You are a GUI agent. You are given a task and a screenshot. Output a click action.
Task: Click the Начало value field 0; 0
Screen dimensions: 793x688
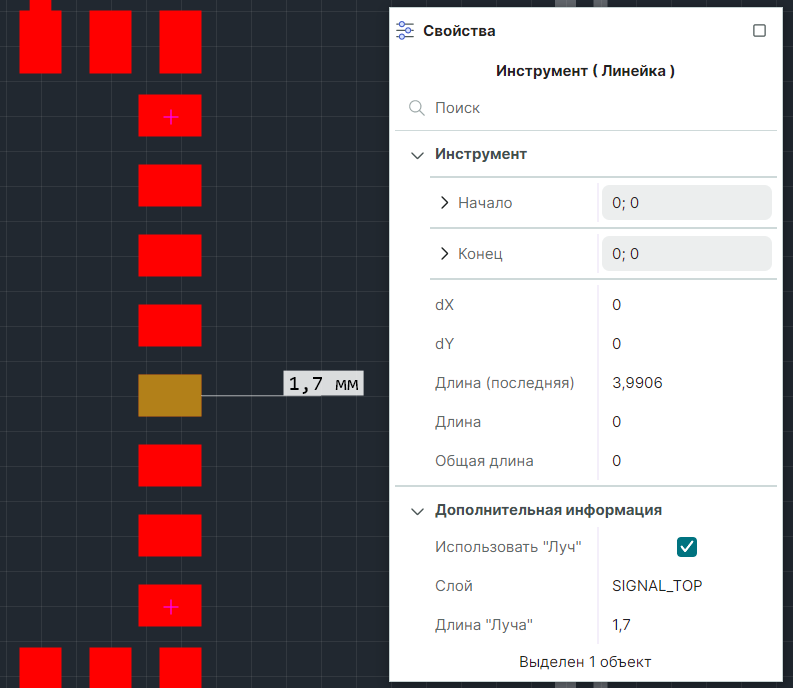point(687,203)
